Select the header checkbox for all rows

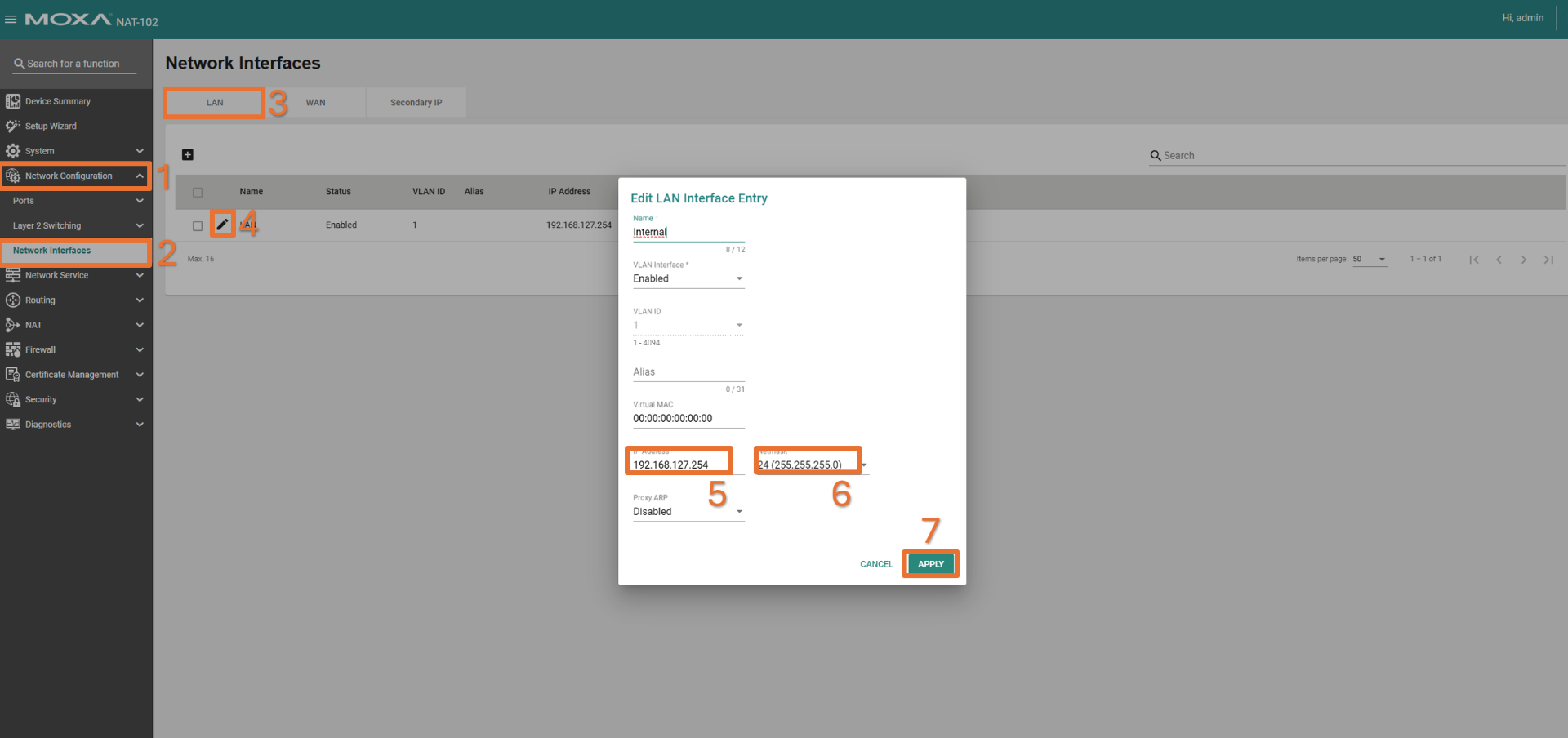point(198,193)
